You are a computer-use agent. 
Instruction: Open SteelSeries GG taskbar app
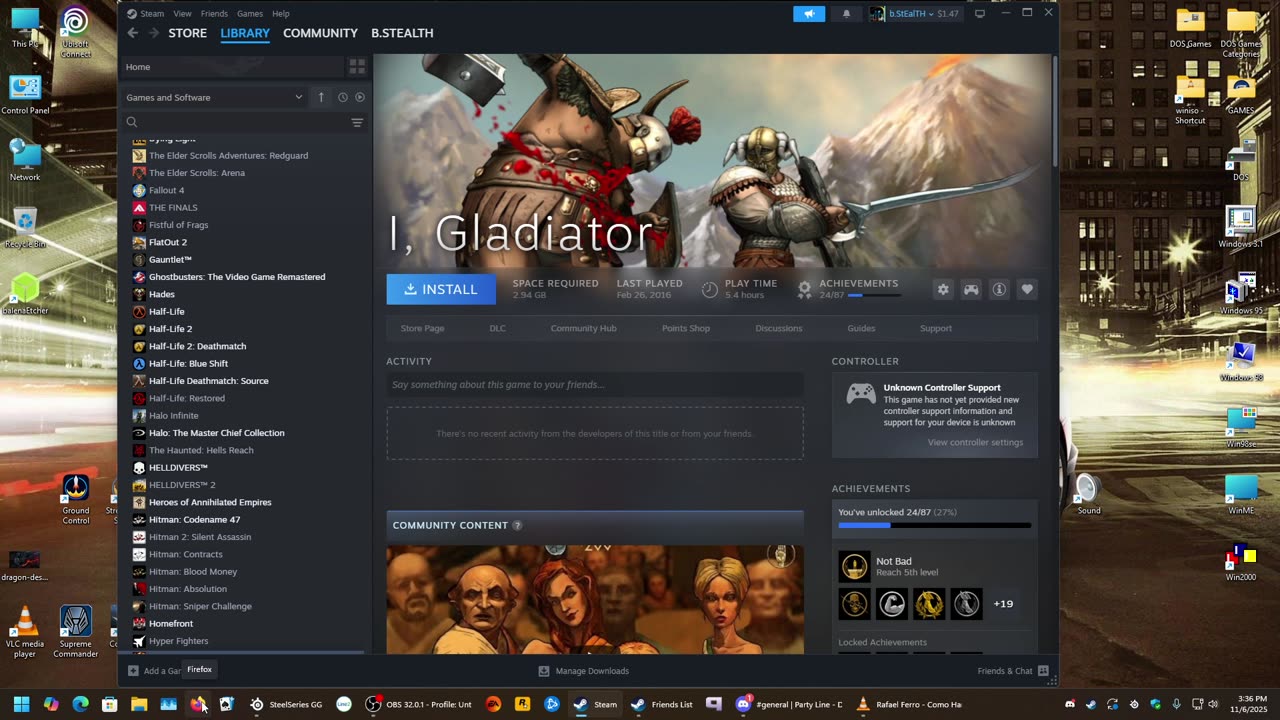(286, 704)
